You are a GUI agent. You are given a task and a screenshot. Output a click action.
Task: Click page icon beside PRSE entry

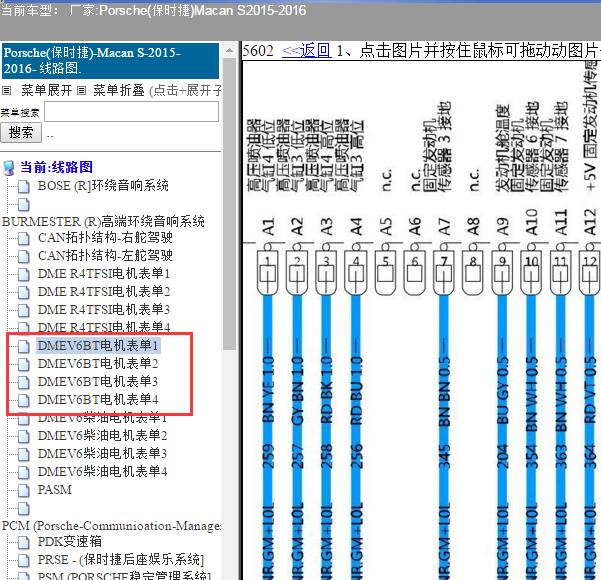pos(24,560)
